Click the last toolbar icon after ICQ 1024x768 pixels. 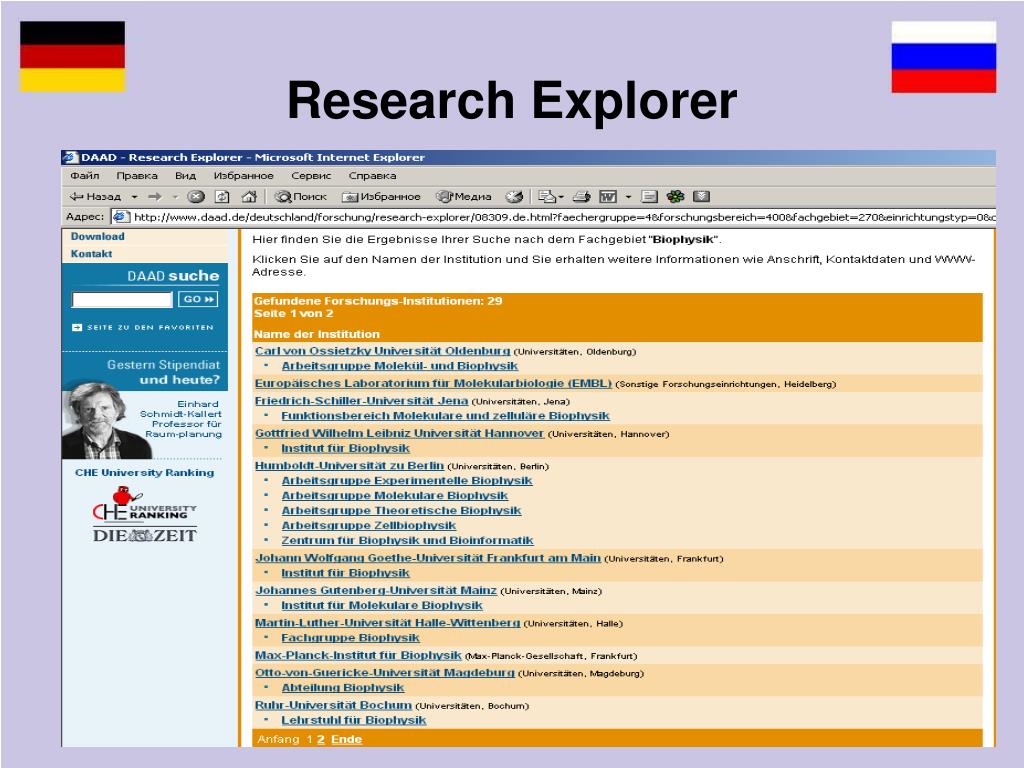point(701,197)
